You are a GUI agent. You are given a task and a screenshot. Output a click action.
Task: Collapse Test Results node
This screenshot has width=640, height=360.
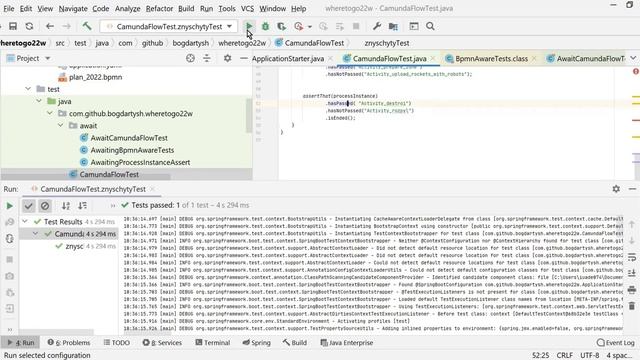25,222
